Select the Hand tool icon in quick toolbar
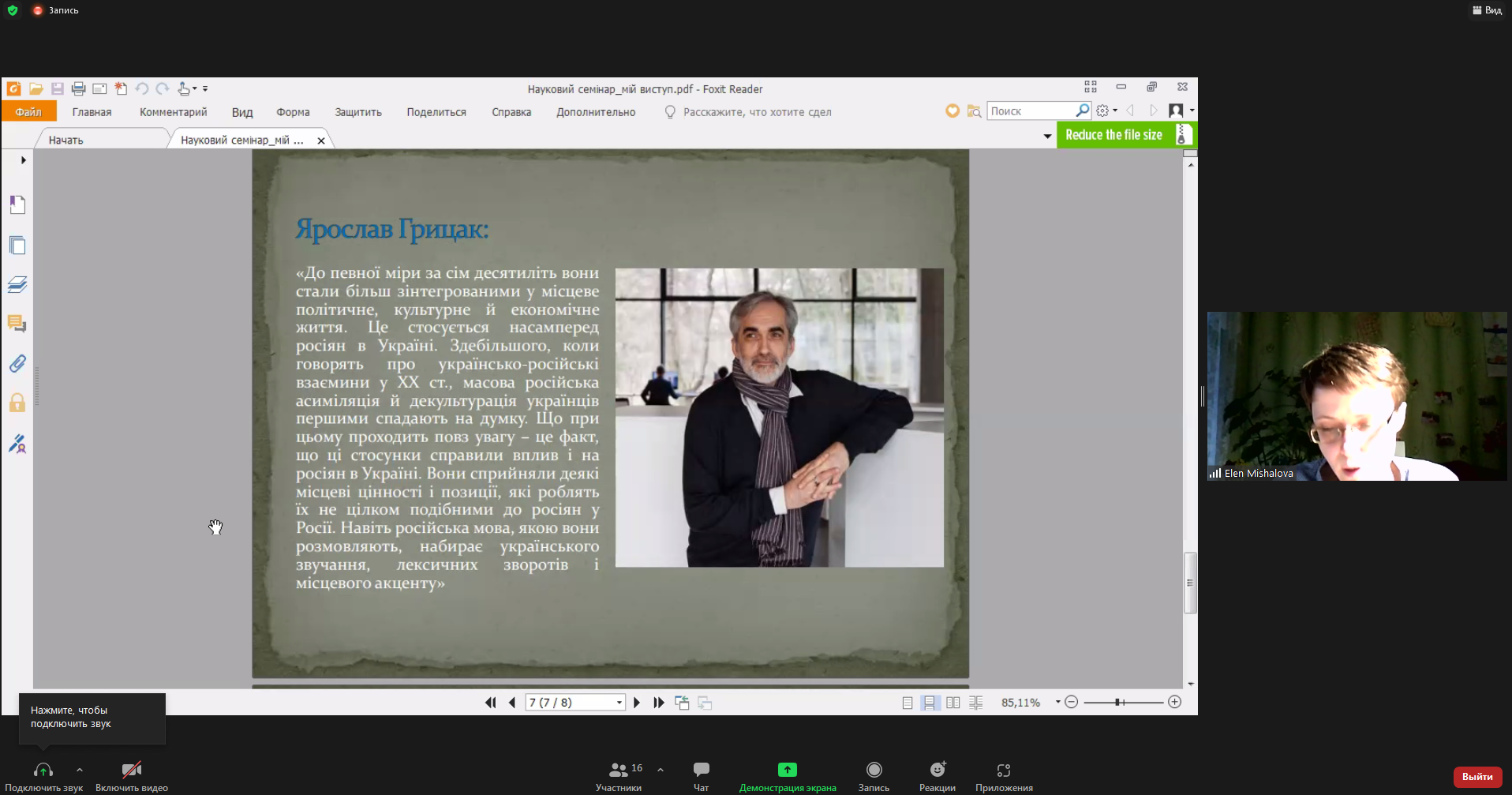This screenshot has height=795, width=1512. pyautogui.click(x=184, y=89)
